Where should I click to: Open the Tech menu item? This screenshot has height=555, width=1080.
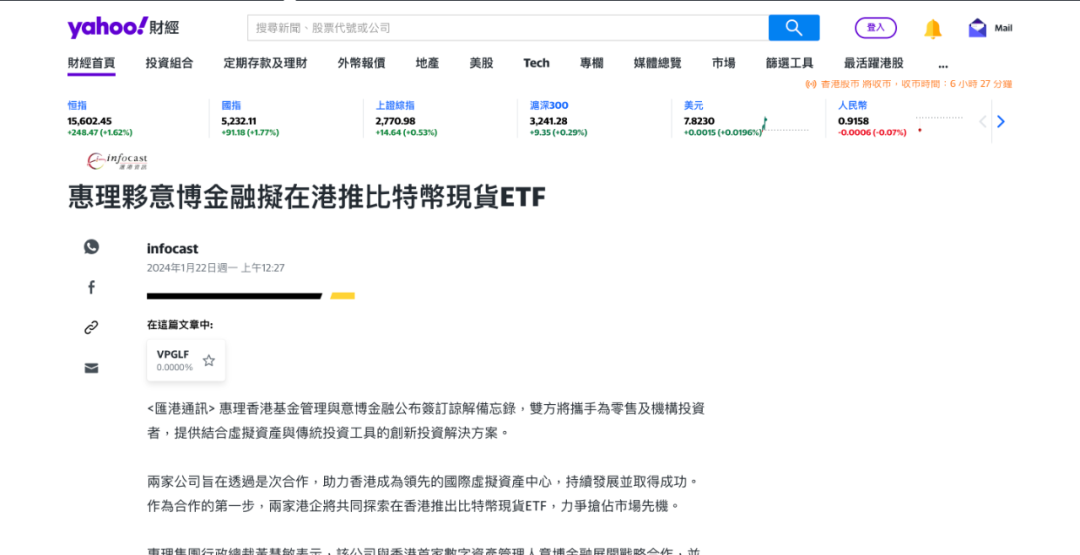click(537, 63)
